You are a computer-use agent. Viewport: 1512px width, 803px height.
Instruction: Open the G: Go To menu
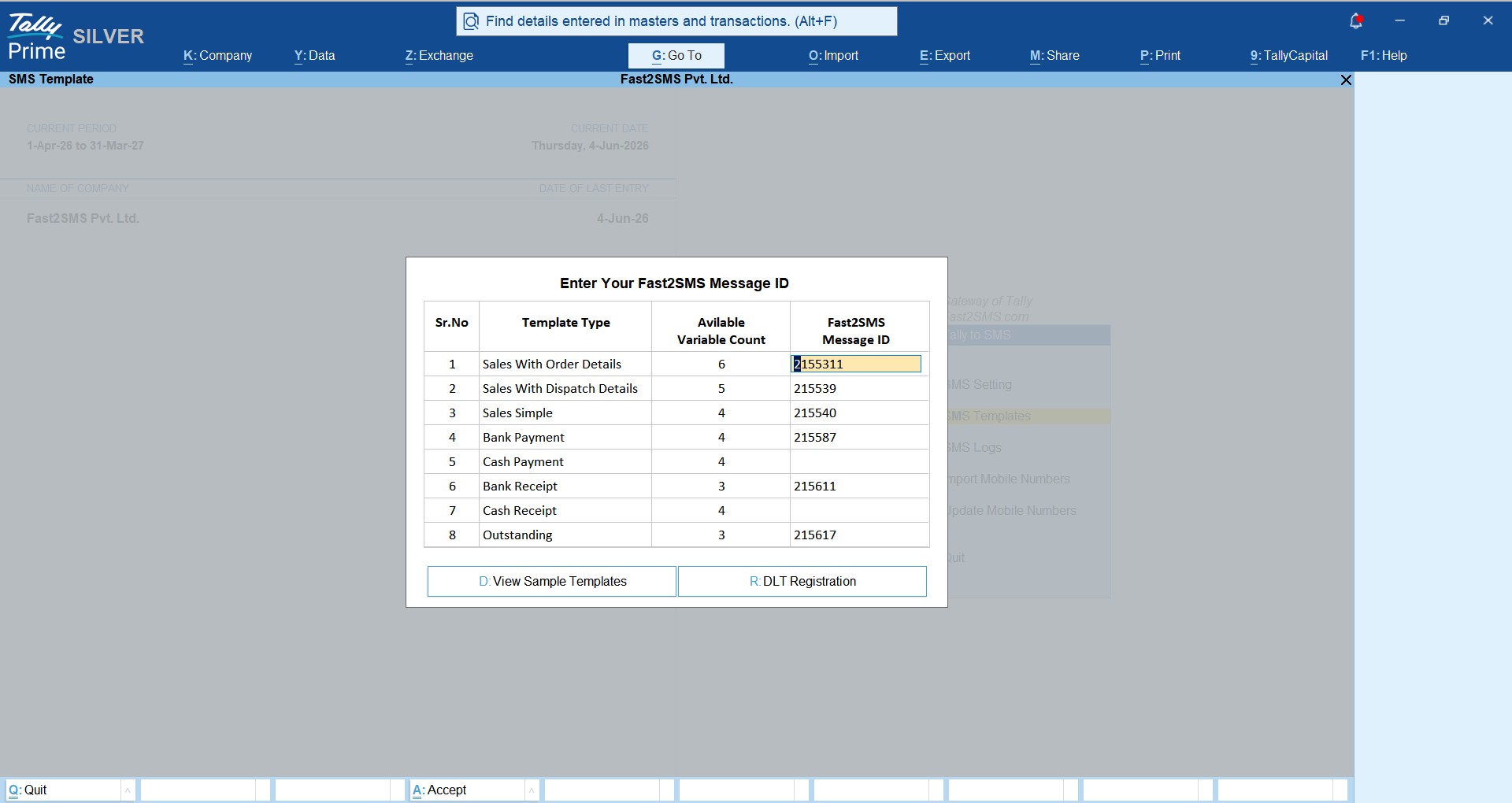coord(676,56)
